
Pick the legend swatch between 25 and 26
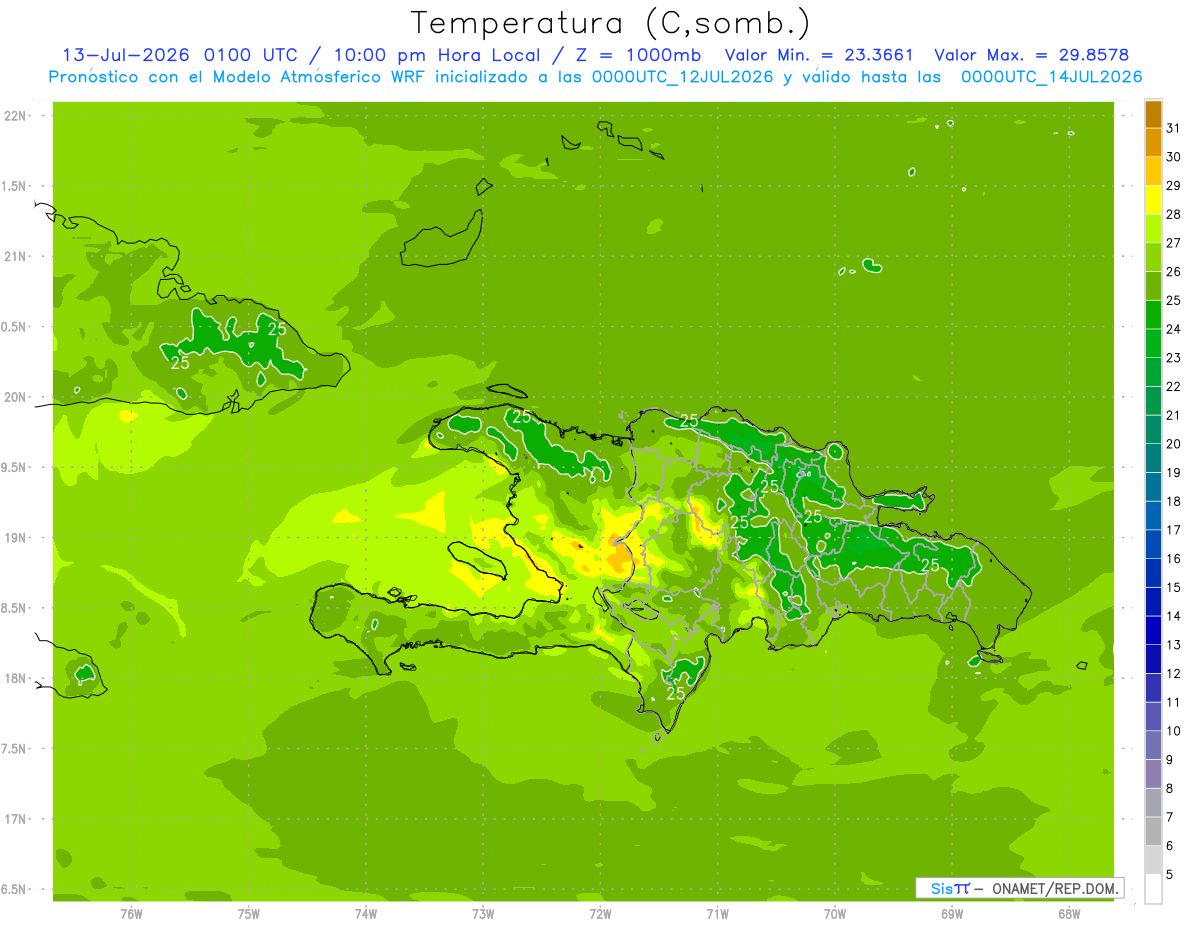[1153, 286]
